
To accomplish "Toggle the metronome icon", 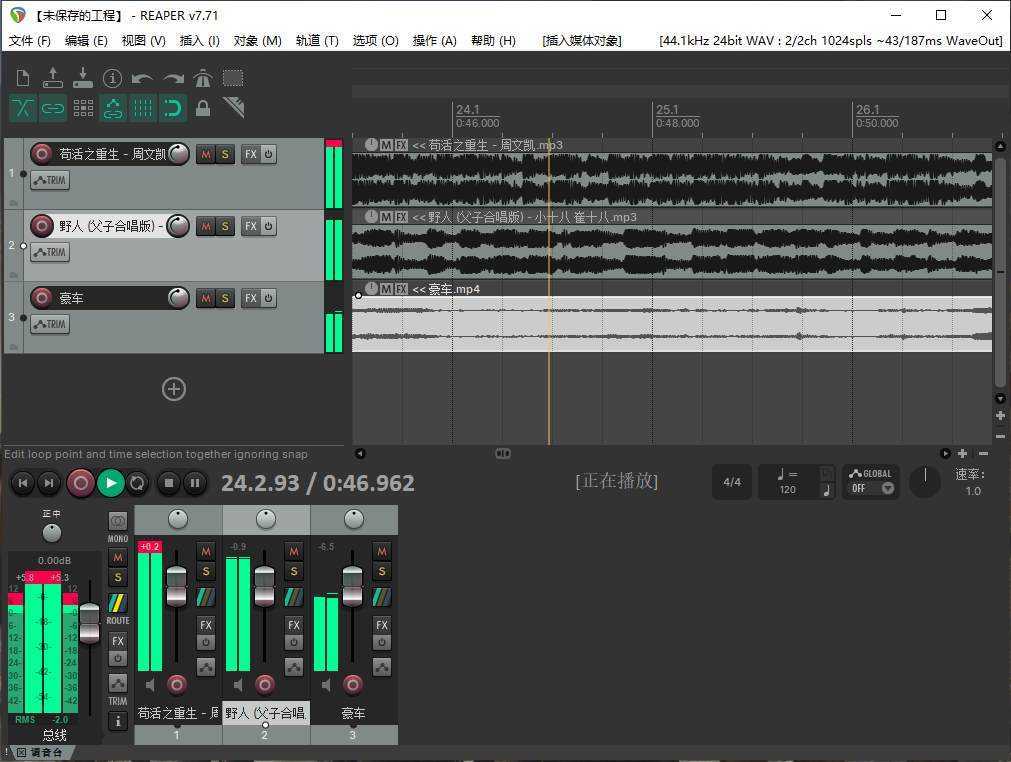I will coord(202,78).
